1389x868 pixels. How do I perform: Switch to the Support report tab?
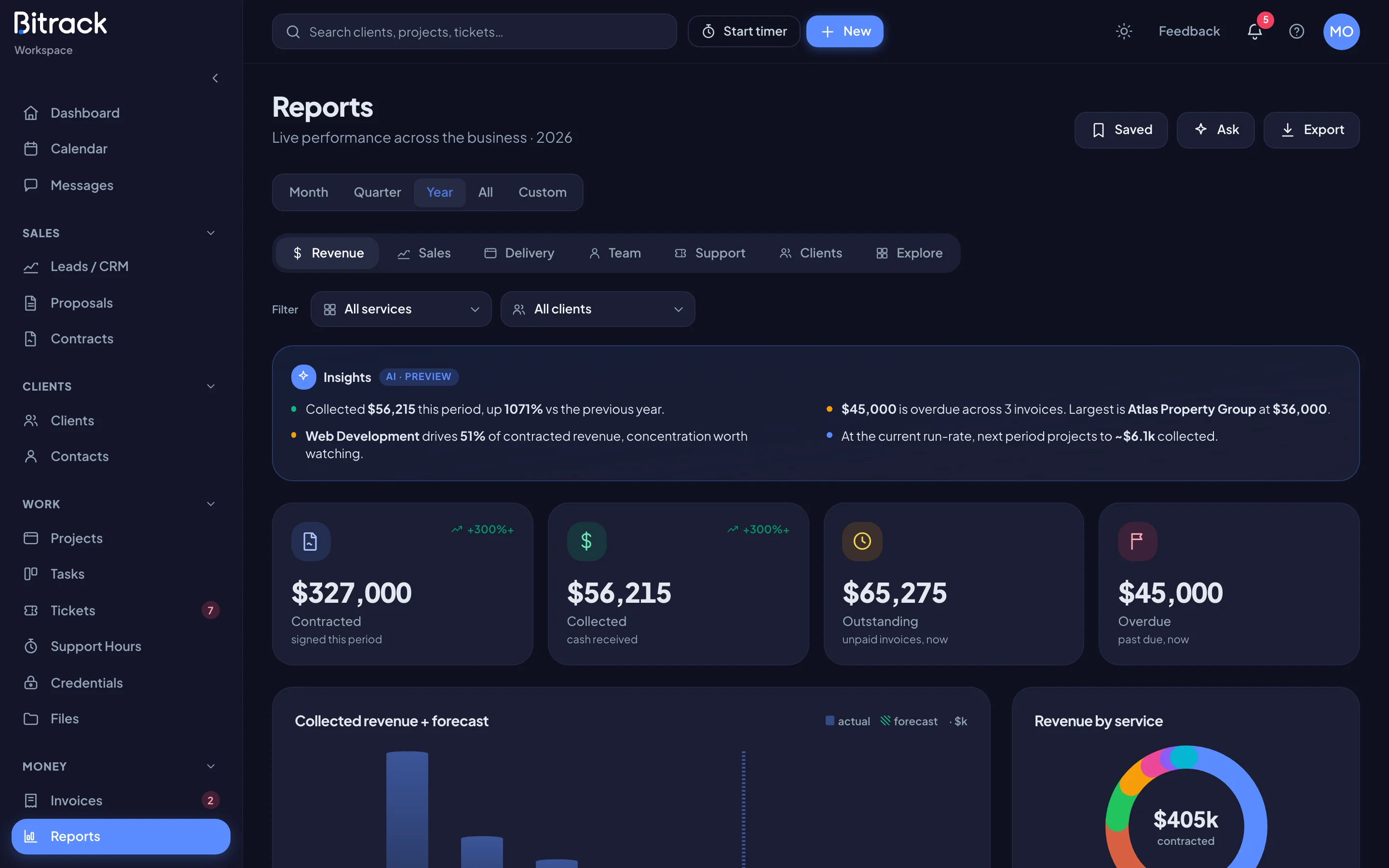(710, 253)
